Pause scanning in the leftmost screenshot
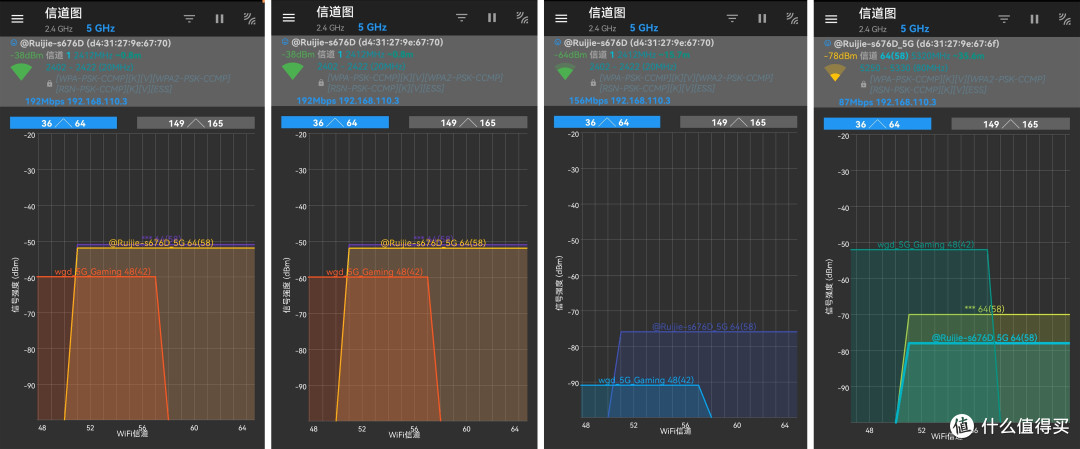Image resolution: width=1080 pixels, height=449 pixels. tap(220, 19)
